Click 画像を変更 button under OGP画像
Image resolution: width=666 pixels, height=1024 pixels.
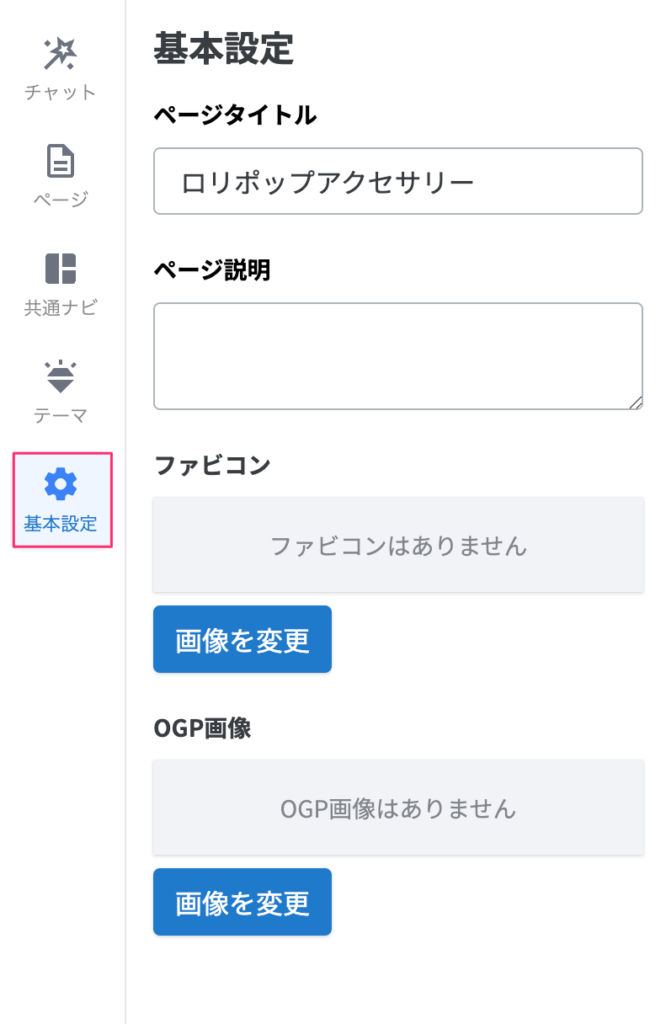tap(242, 902)
